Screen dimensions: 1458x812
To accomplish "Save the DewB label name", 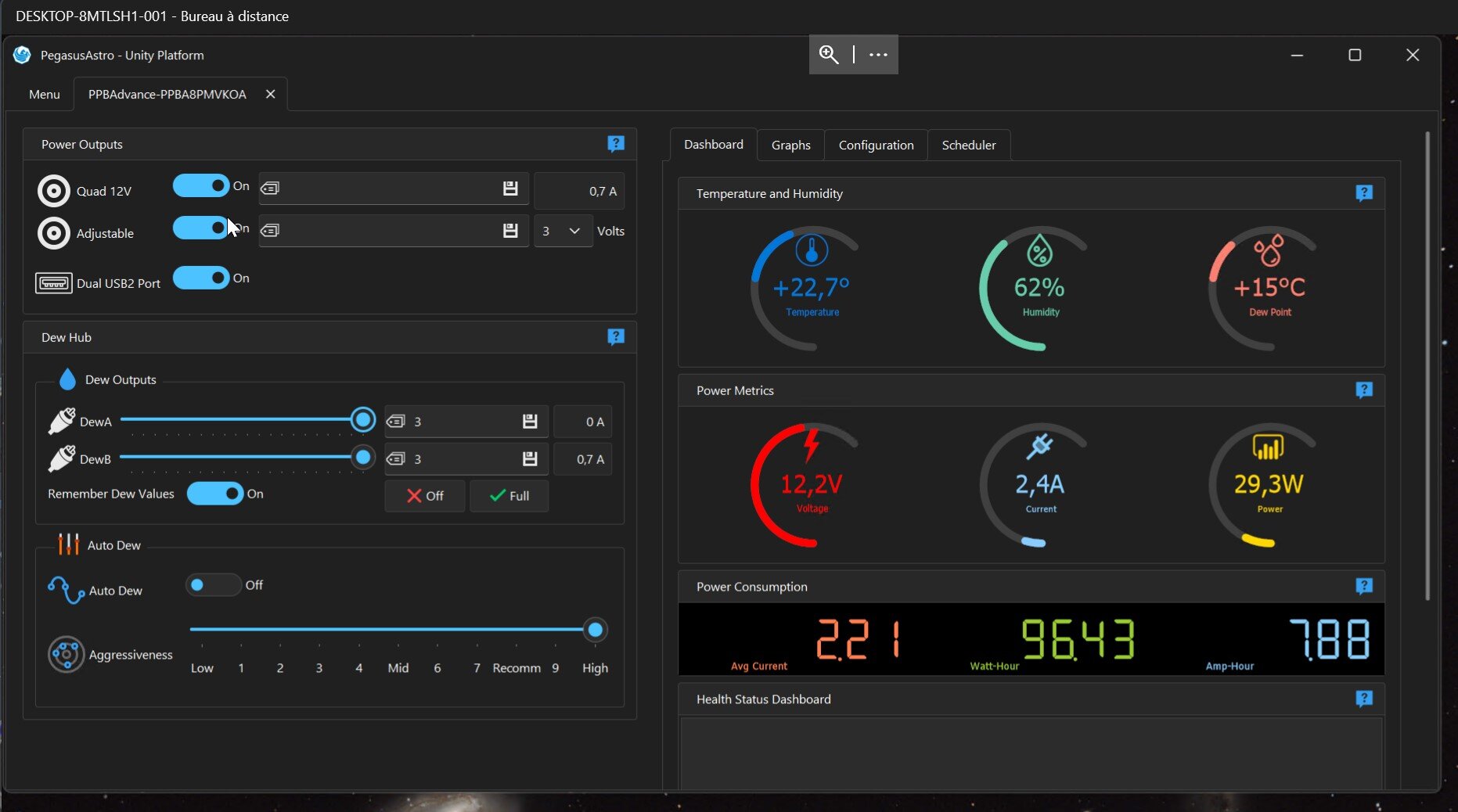I will click(x=530, y=459).
